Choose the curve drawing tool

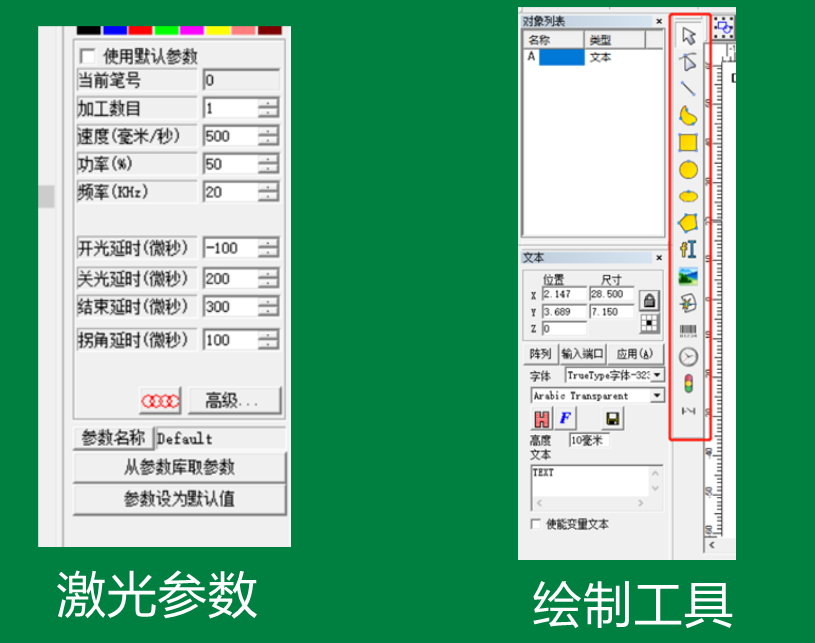coord(688,115)
